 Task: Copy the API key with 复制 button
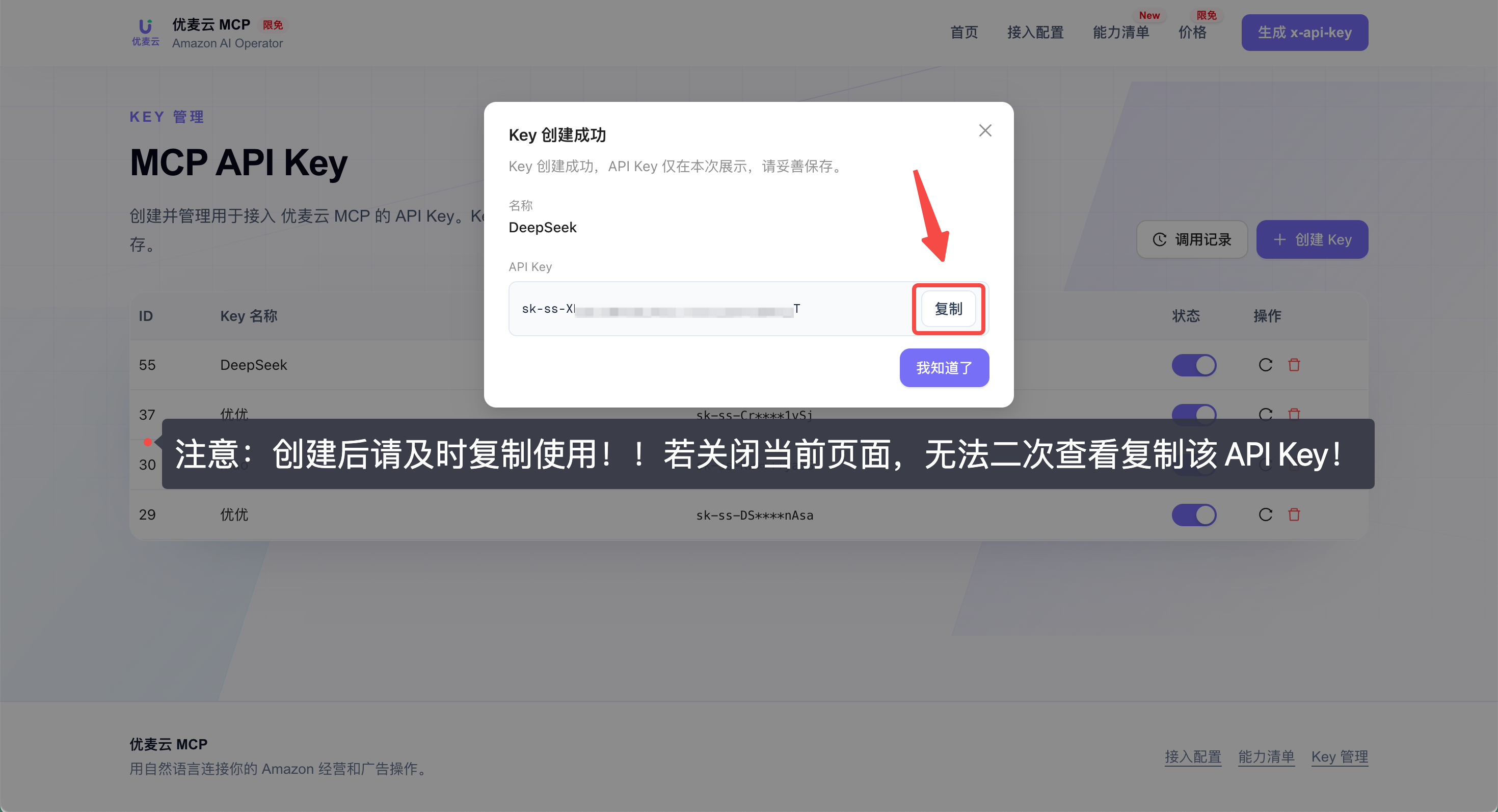pos(948,309)
